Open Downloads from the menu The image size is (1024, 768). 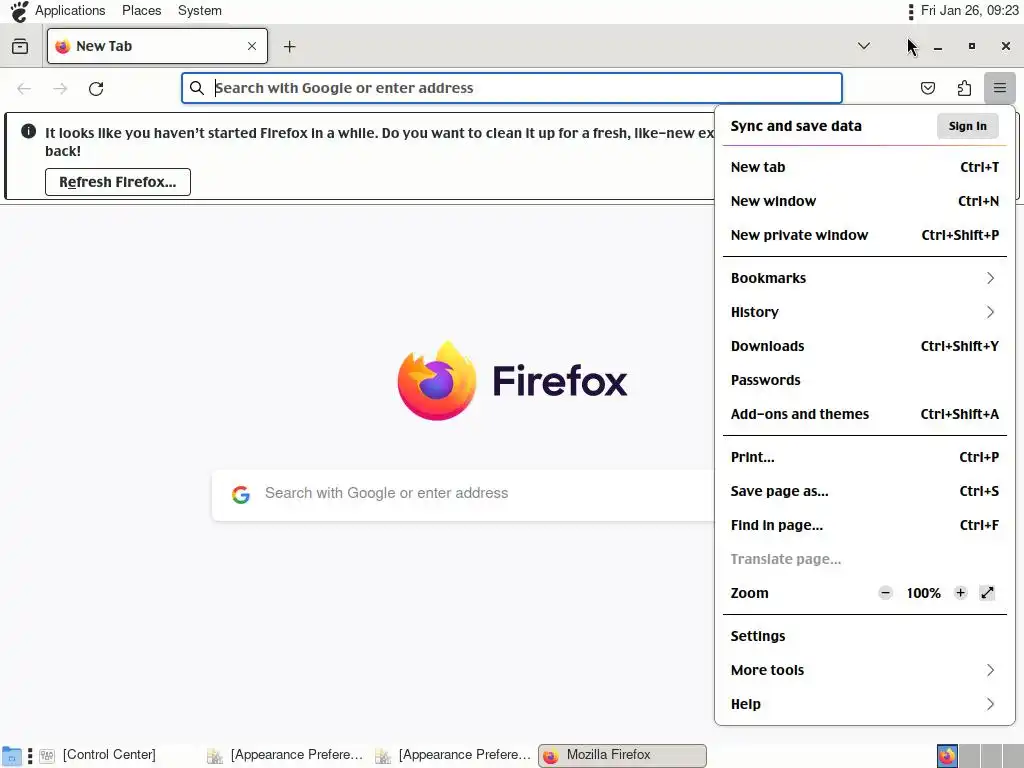point(865,346)
